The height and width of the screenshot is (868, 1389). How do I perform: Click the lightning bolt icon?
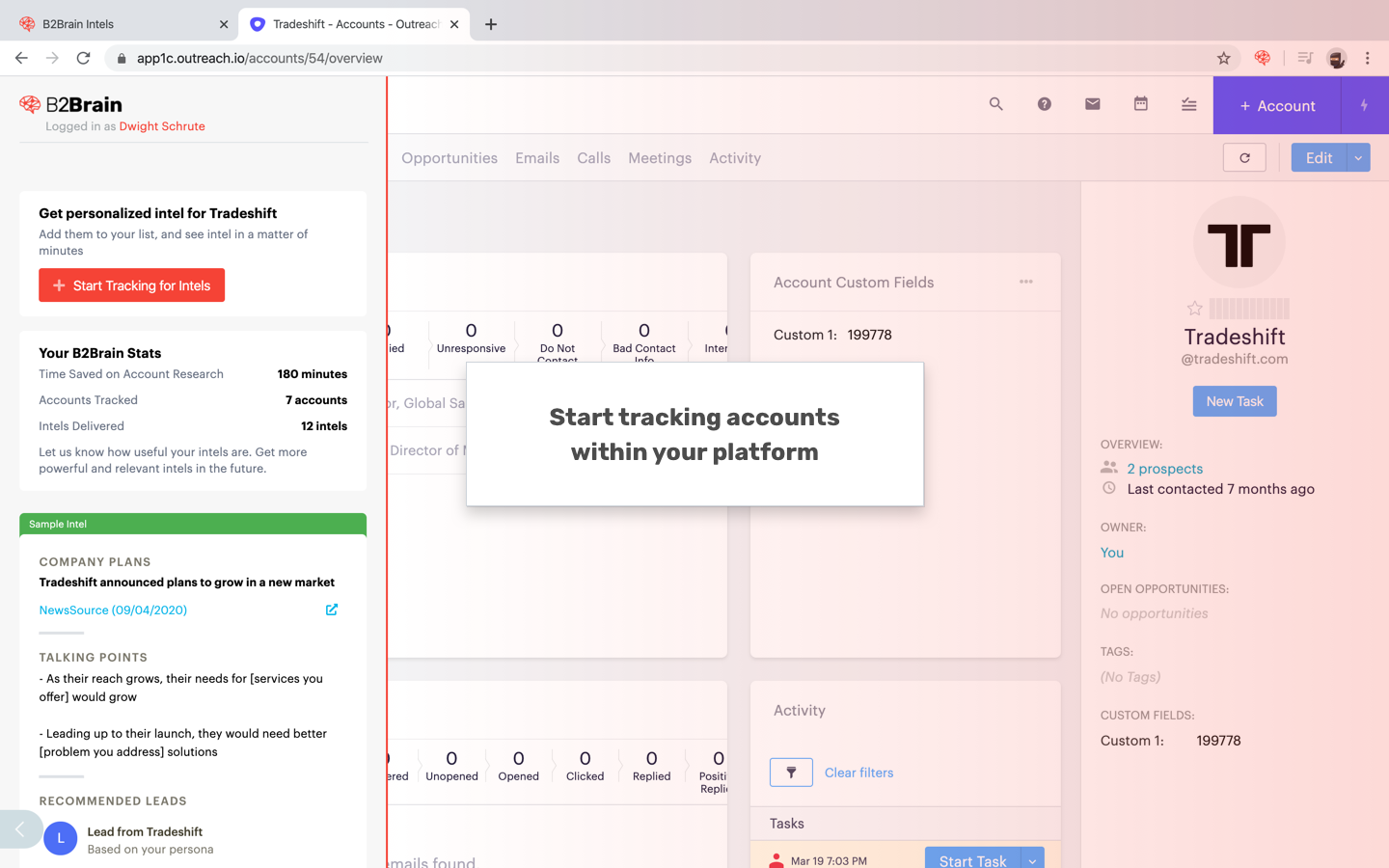coord(1364,105)
